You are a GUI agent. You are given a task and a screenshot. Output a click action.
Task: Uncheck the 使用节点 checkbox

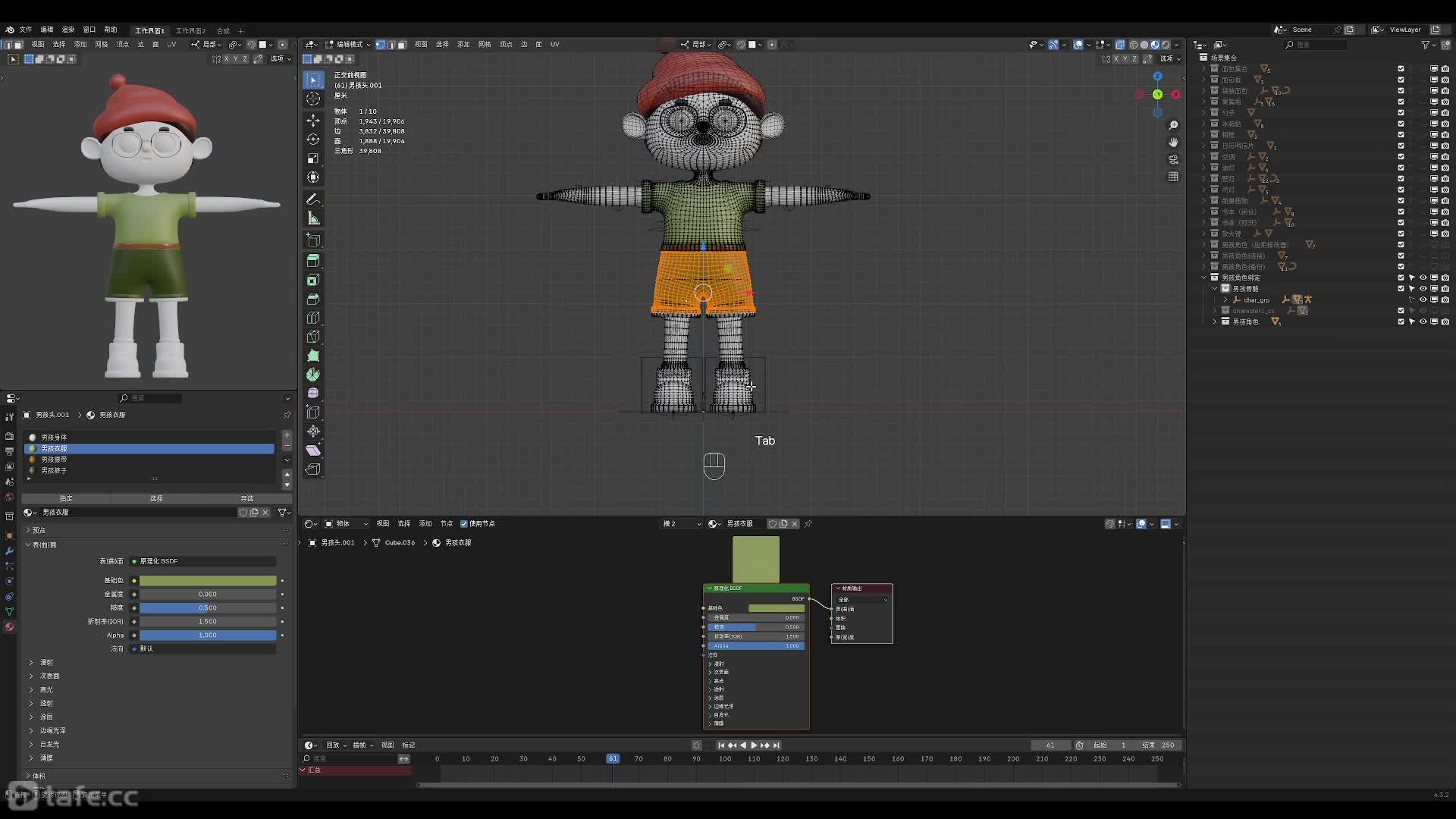coord(464,523)
